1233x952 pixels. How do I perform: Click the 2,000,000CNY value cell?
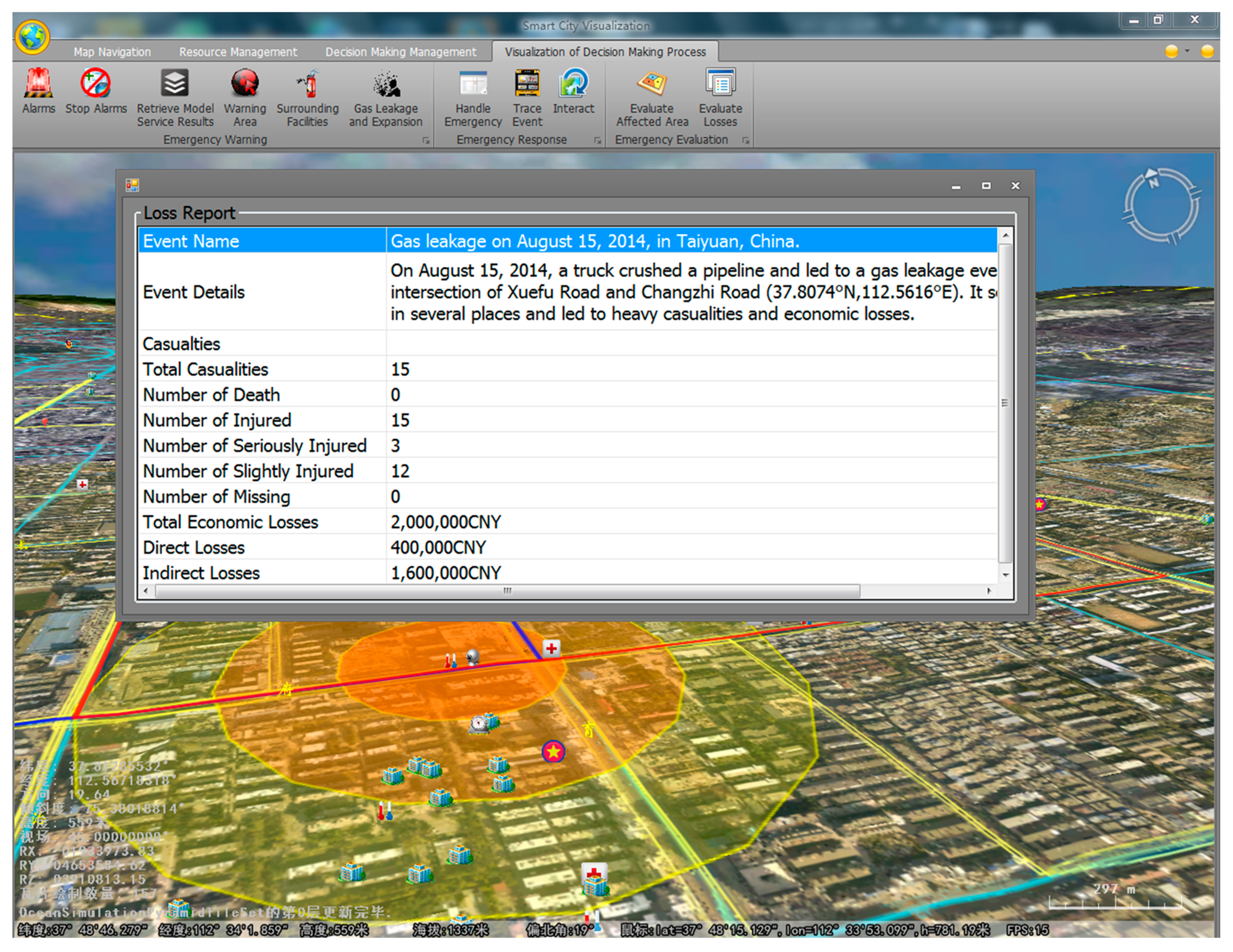pos(692,522)
